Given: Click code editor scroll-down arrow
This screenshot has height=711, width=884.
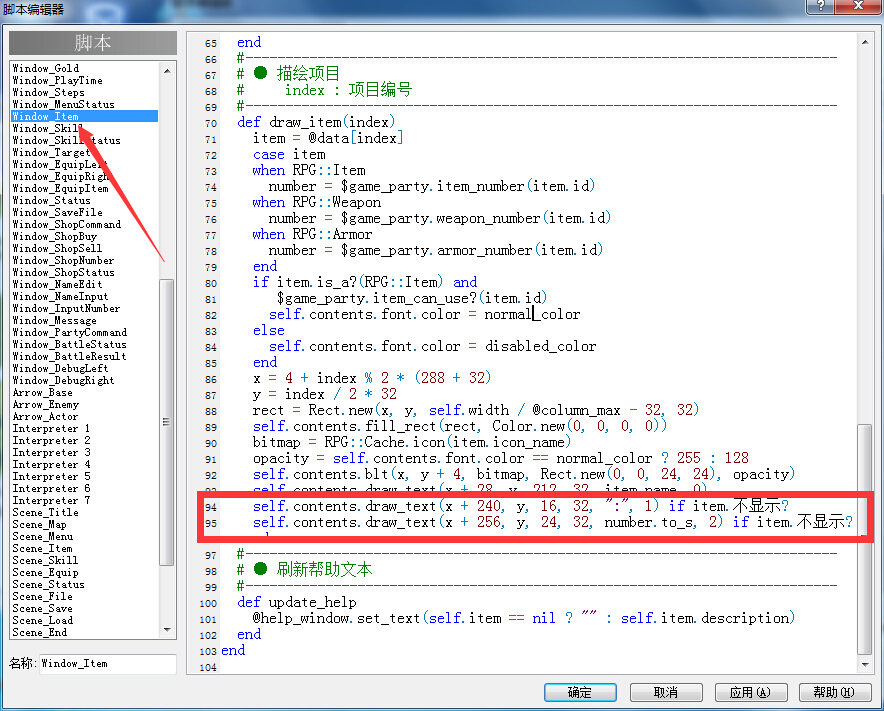Looking at the screenshot, I should 865,665.
